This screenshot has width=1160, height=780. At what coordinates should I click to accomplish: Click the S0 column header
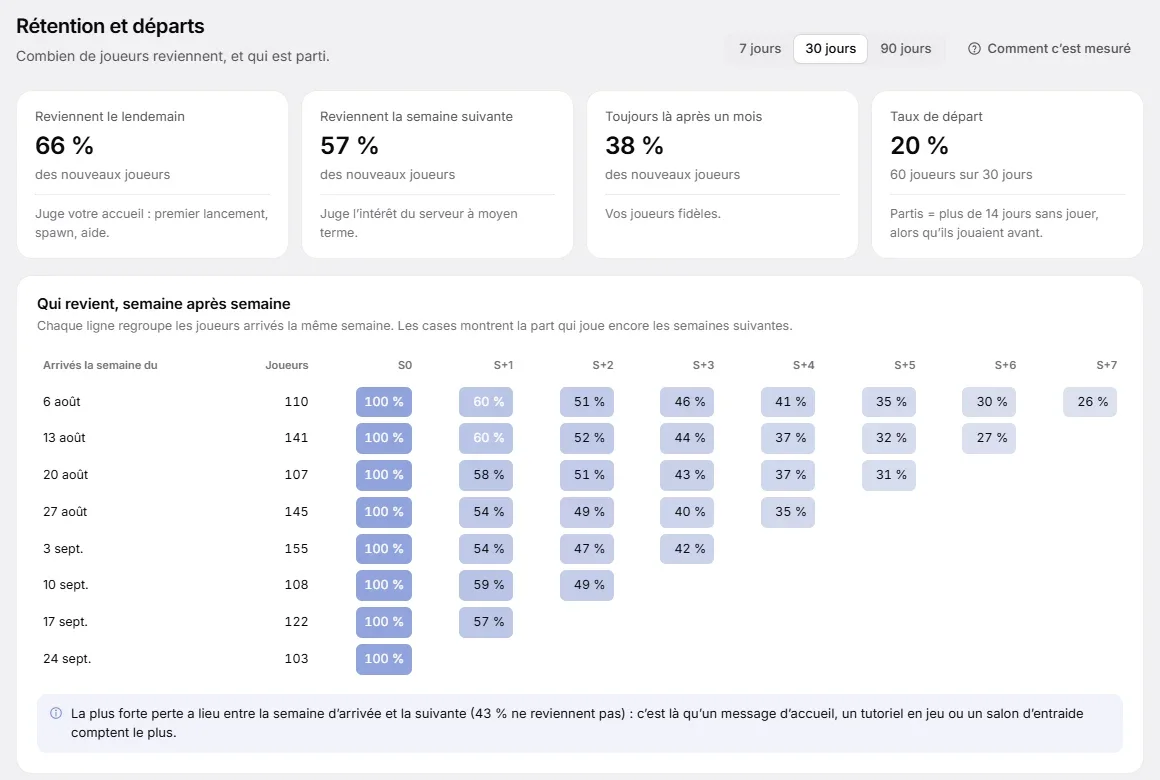click(405, 365)
